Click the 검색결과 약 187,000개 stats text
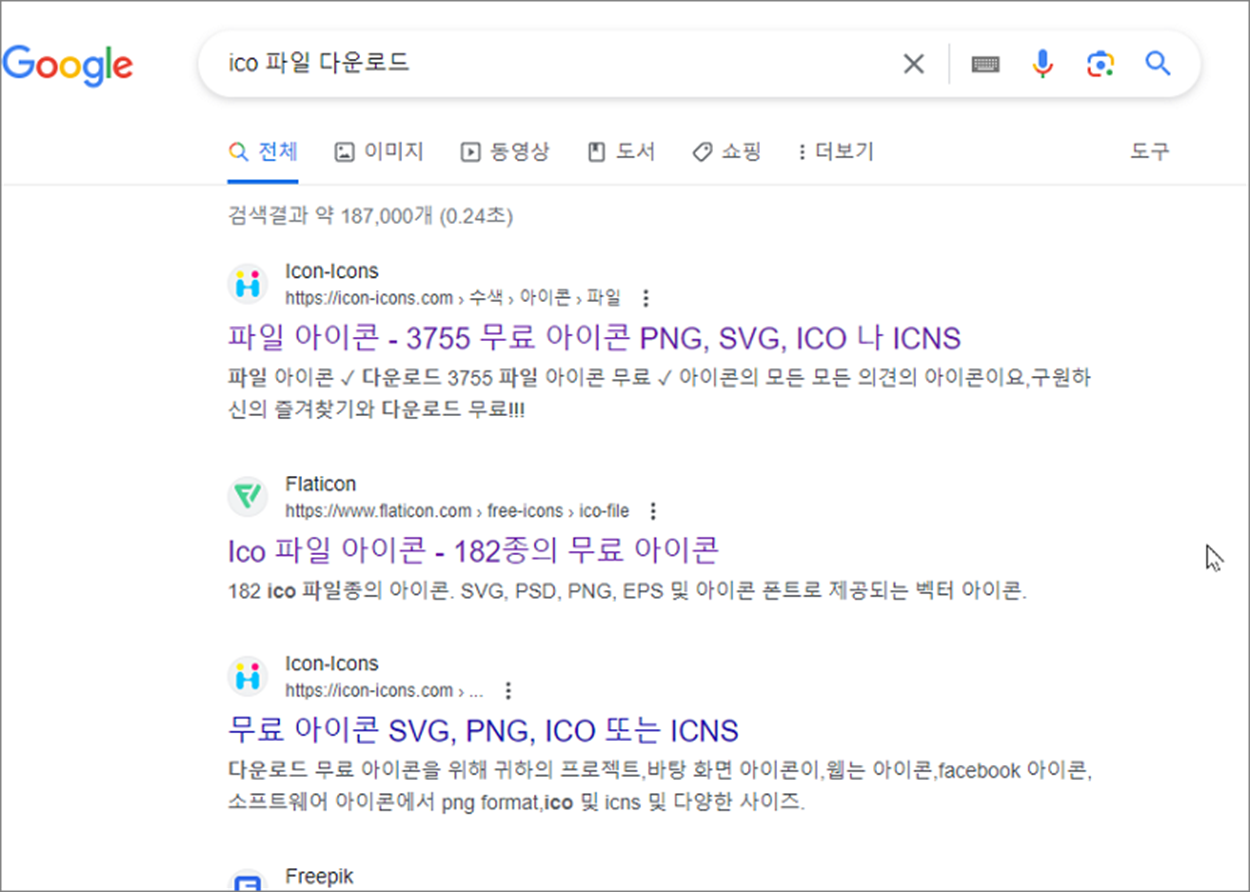Image resolution: width=1250 pixels, height=892 pixels. [x=370, y=215]
